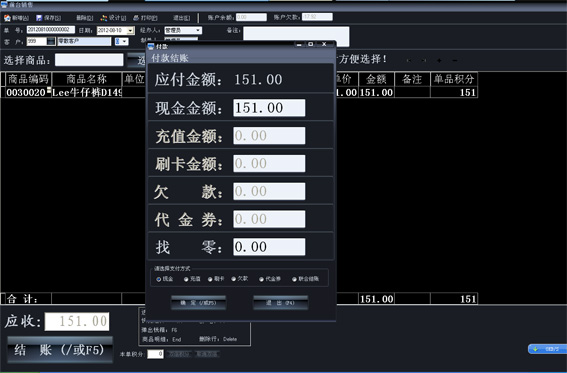Click the 退出 (F4) button in payment dialog
The image size is (567, 373).
point(281,303)
